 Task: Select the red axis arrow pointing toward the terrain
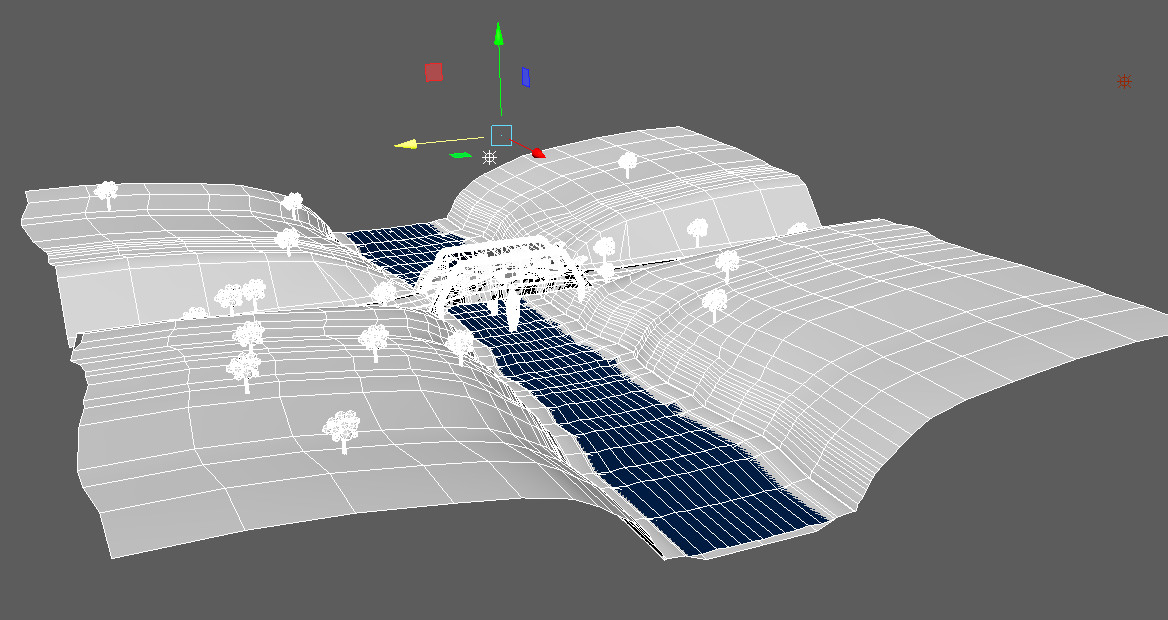[x=538, y=152]
